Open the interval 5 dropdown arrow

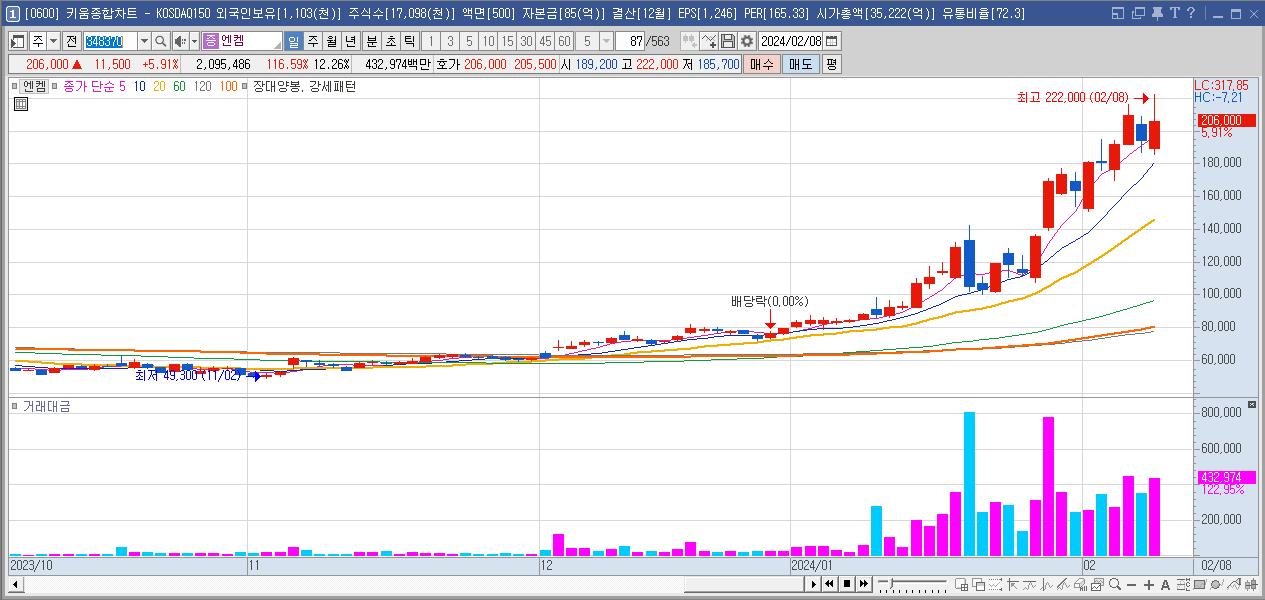pos(606,41)
